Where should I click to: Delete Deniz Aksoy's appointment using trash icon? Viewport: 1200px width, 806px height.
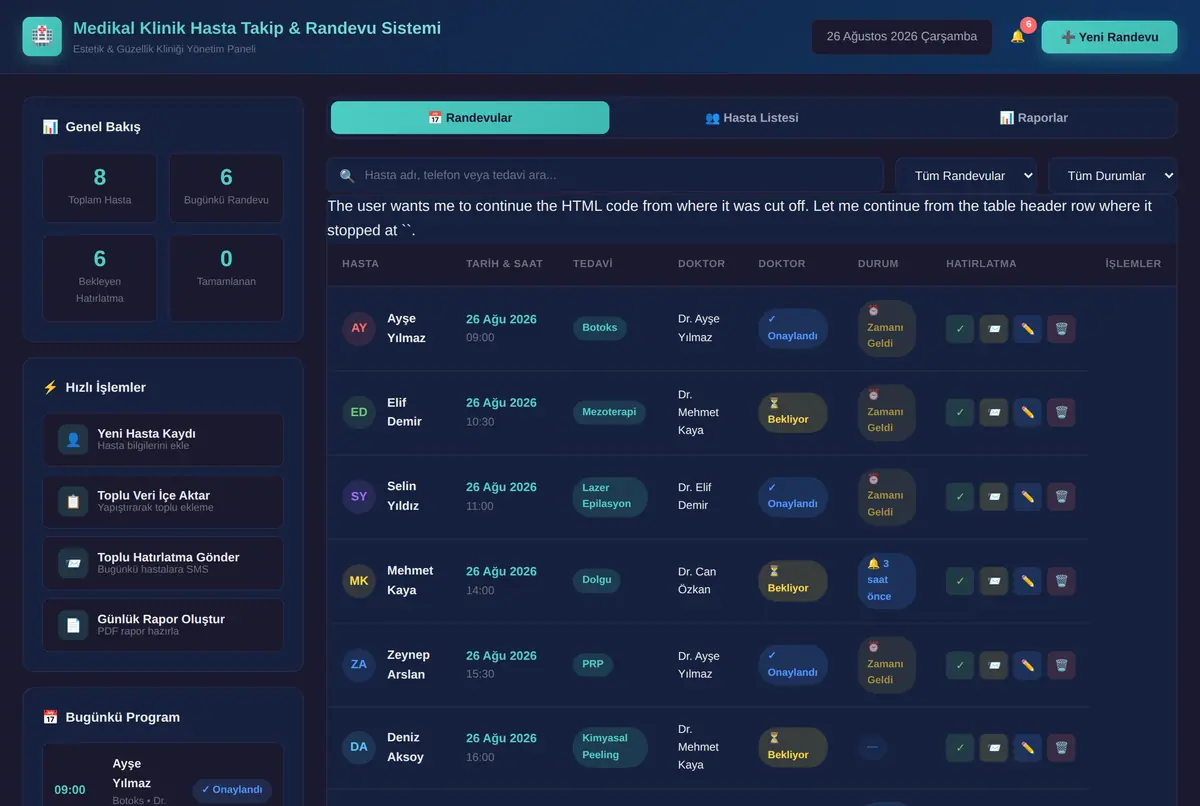1061,747
